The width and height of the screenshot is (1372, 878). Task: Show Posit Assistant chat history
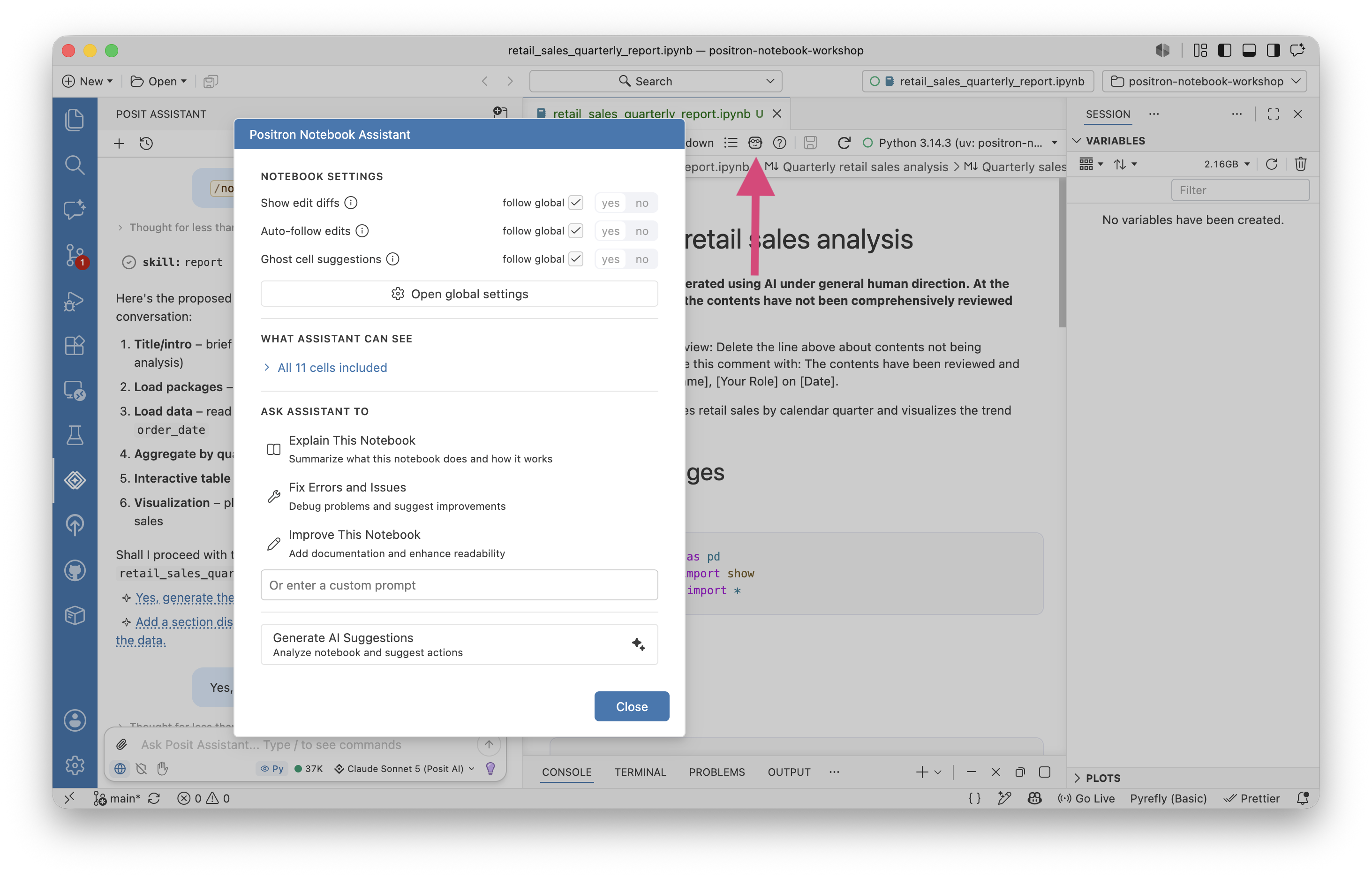[146, 143]
